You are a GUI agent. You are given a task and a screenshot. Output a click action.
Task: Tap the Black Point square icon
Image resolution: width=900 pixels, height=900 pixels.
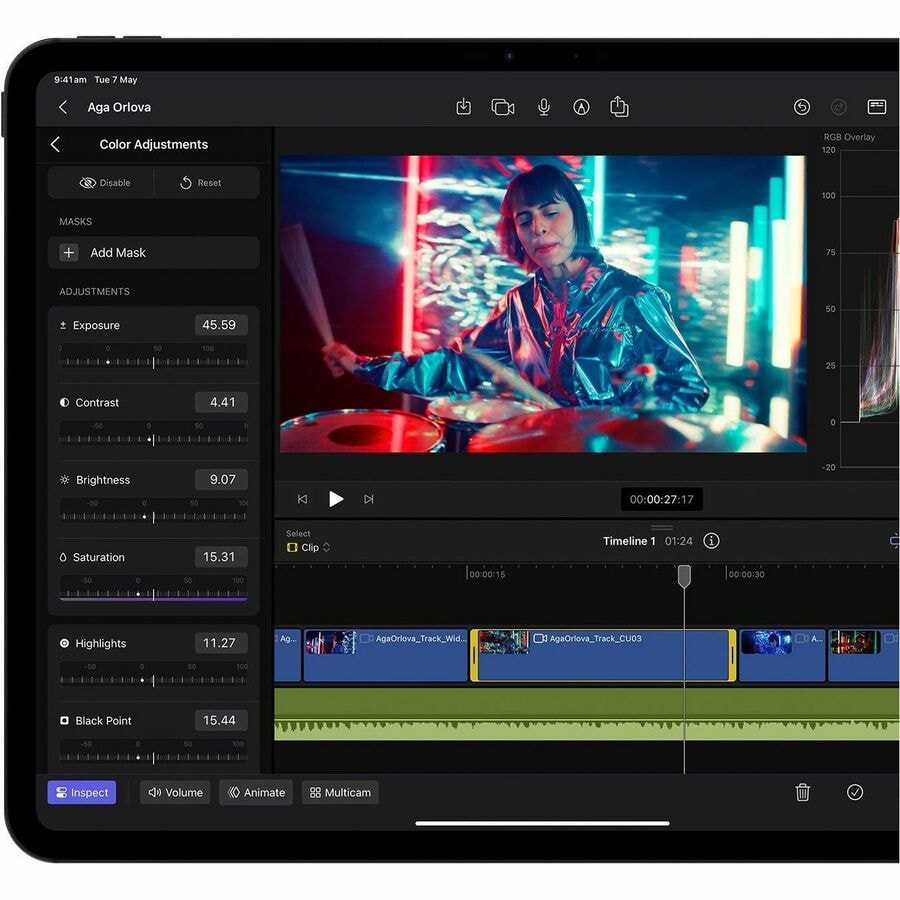pyautogui.click(x=64, y=720)
